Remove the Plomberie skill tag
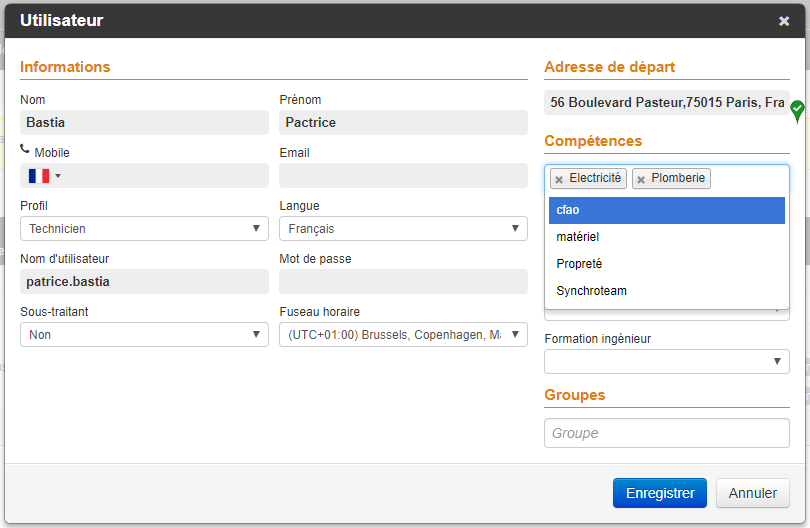810x528 pixels. [x=641, y=180]
